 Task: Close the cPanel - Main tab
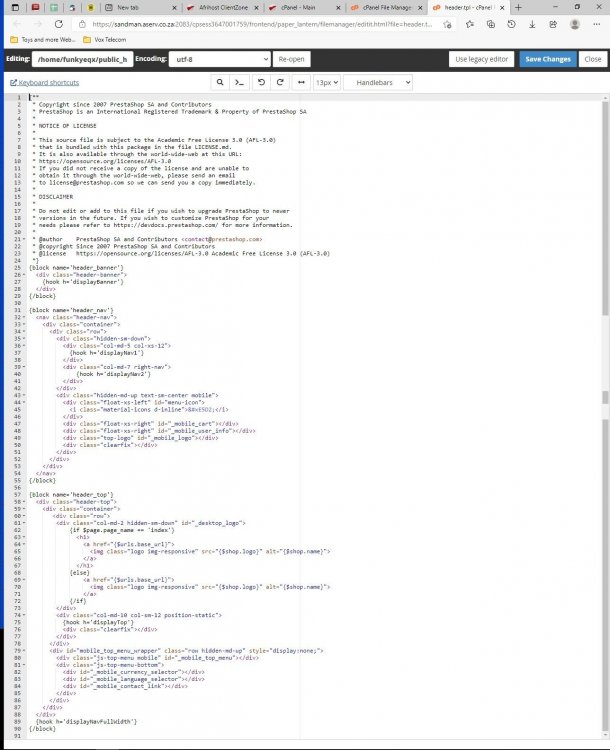pos(338,8)
